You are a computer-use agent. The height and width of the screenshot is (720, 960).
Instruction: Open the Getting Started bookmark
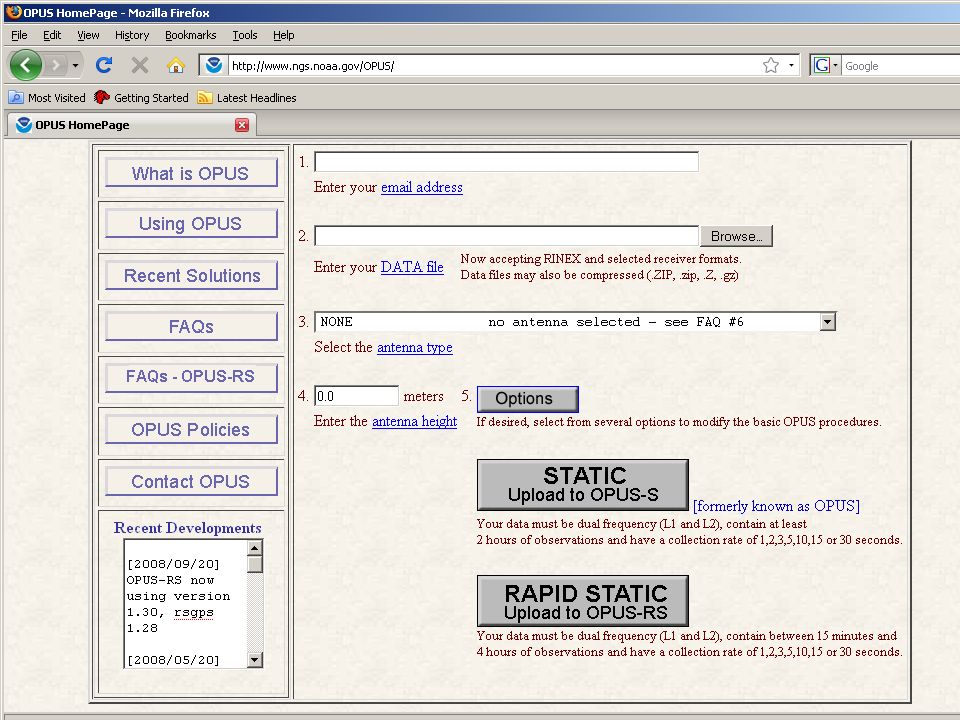141,97
